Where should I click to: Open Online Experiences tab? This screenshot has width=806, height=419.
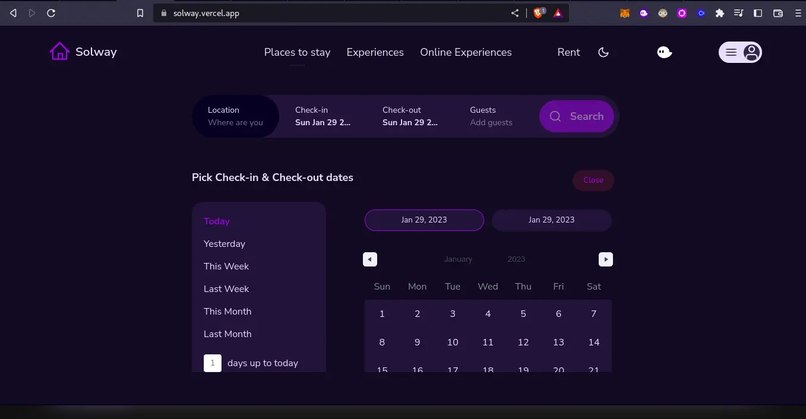click(466, 52)
